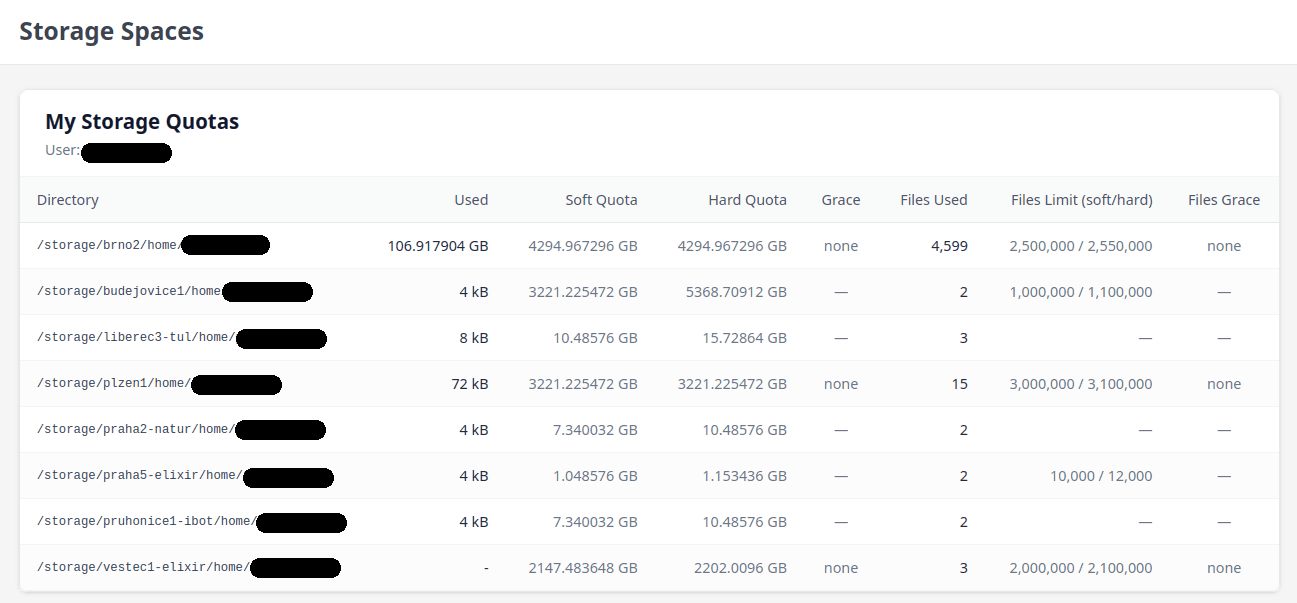Click the 15 files used value
Image resolution: width=1297 pixels, height=603 pixels.
960,384
